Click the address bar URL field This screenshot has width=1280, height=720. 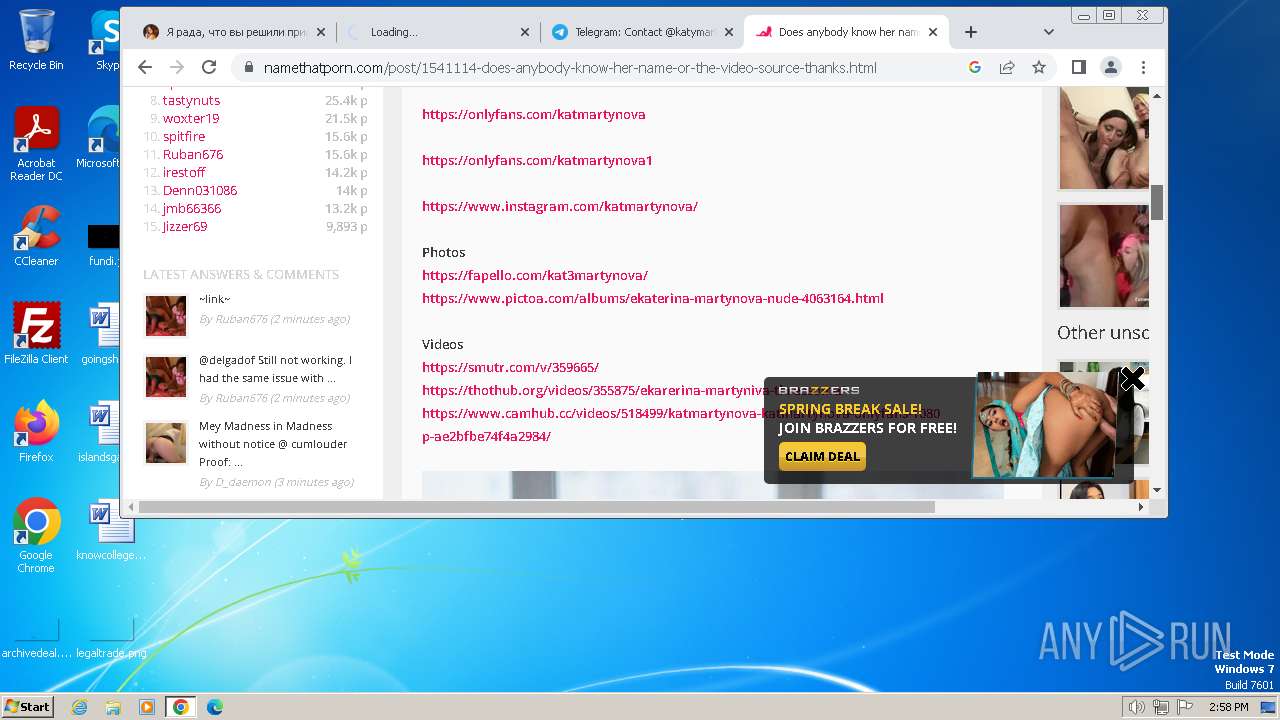pyautogui.click(x=570, y=67)
